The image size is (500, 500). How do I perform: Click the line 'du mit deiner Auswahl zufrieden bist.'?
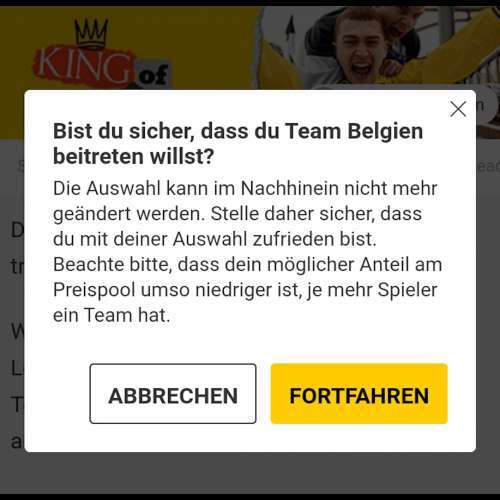(x=215, y=239)
